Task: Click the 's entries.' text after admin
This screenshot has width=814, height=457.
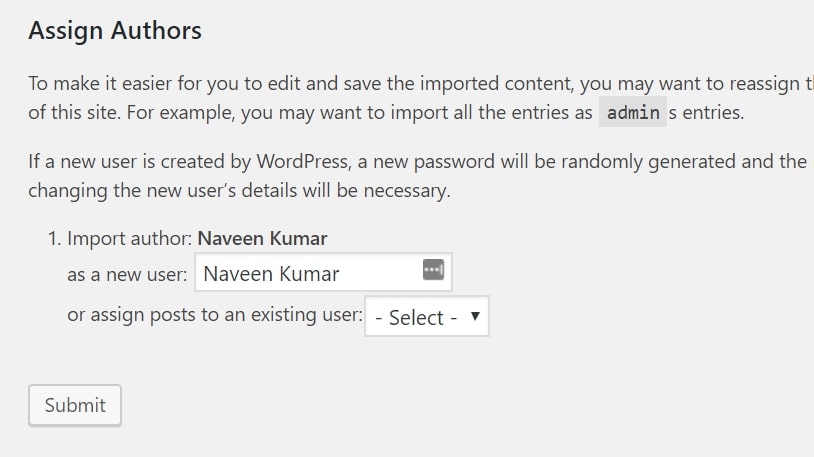Action: (x=706, y=113)
